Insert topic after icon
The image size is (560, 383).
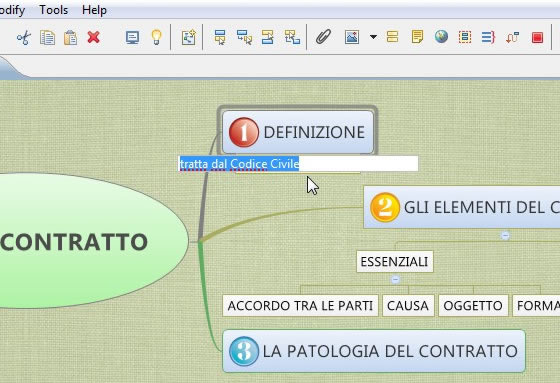tap(220, 37)
